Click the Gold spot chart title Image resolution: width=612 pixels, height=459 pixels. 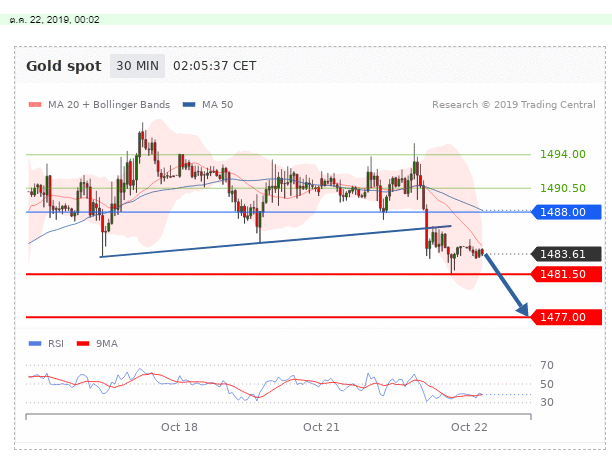(64, 66)
